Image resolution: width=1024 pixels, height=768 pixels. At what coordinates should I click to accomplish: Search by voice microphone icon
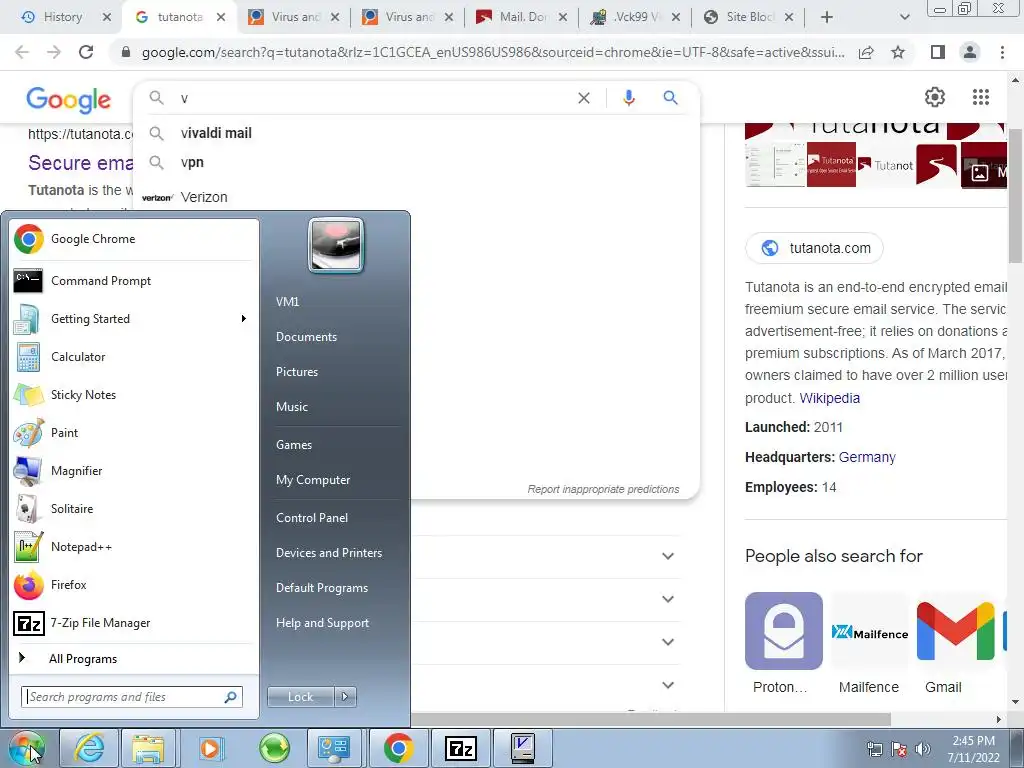point(628,98)
